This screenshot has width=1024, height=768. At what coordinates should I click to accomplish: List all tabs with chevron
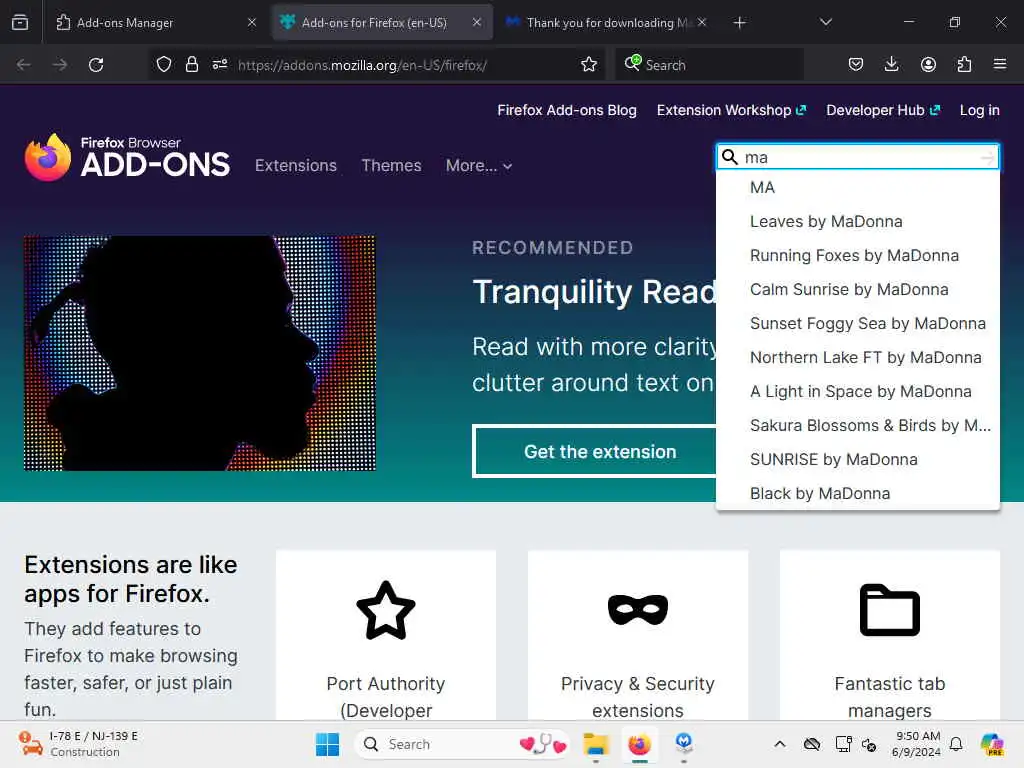[x=825, y=22]
